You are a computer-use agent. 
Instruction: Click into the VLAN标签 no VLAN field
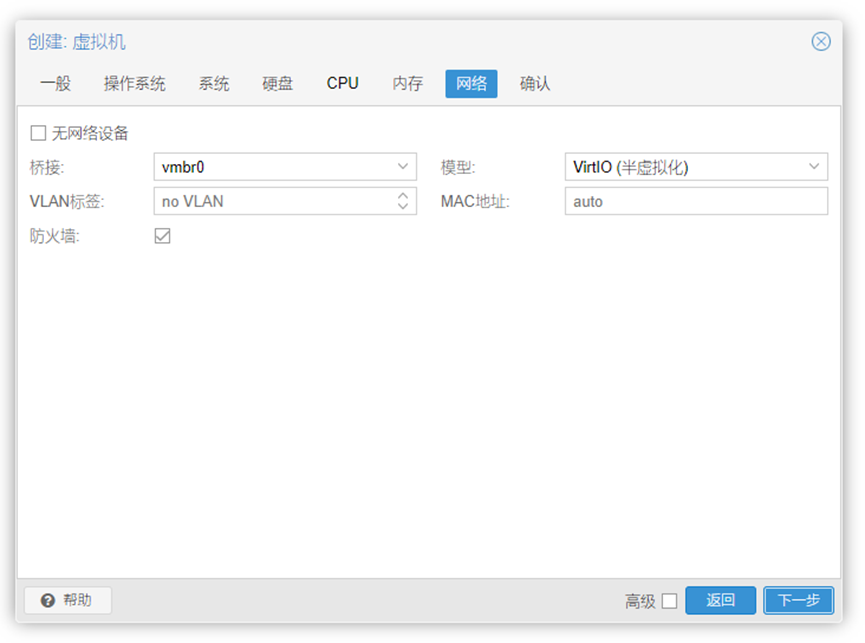pos(274,201)
